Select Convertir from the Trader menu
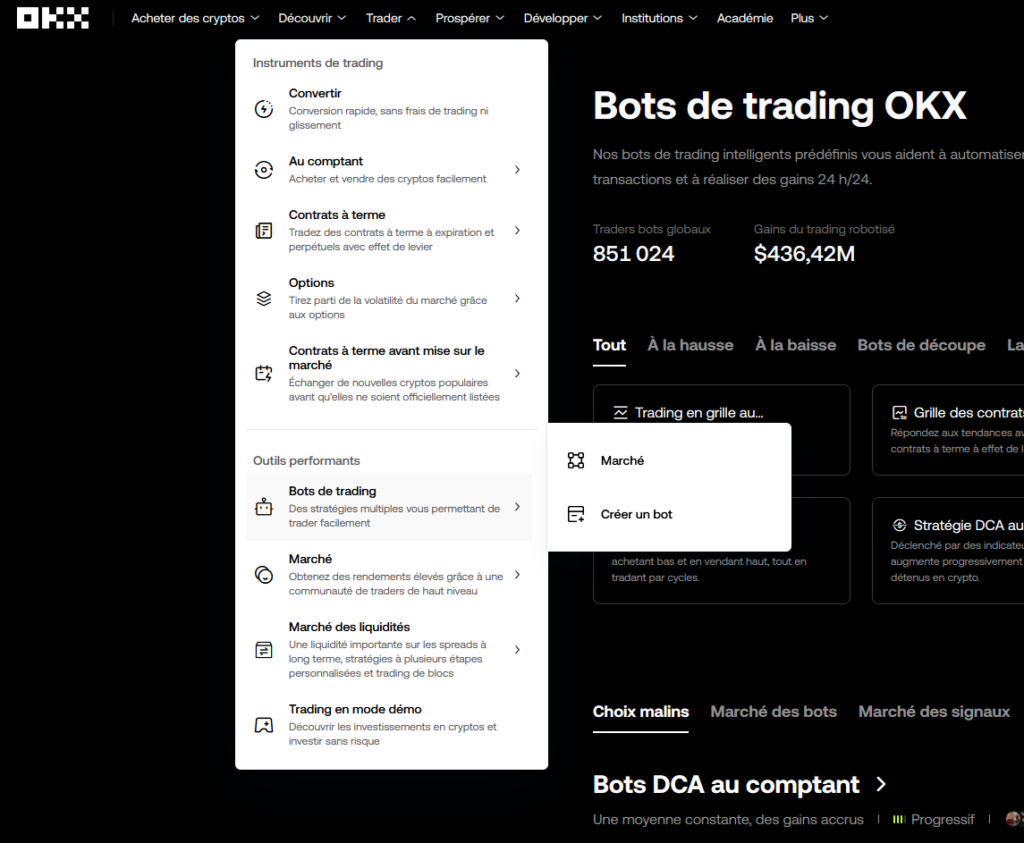The width and height of the screenshot is (1024, 843). pyautogui.click(x=389, y=108)
